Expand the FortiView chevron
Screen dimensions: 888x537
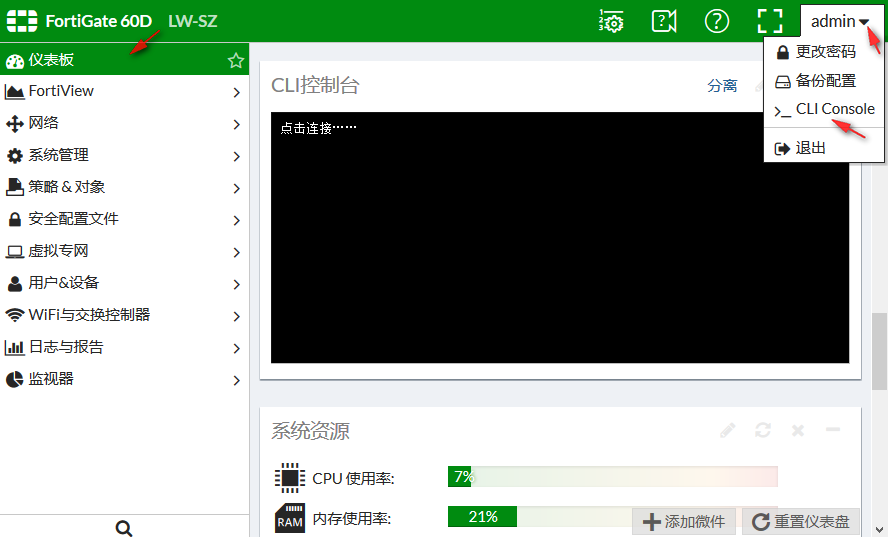pos(237,92)
